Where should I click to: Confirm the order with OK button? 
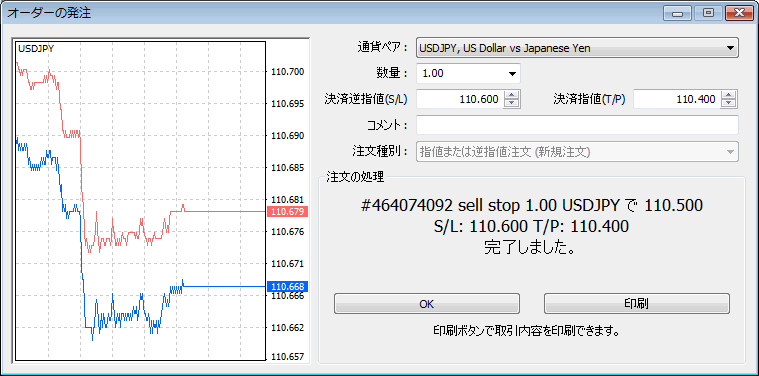pos(426,304)
